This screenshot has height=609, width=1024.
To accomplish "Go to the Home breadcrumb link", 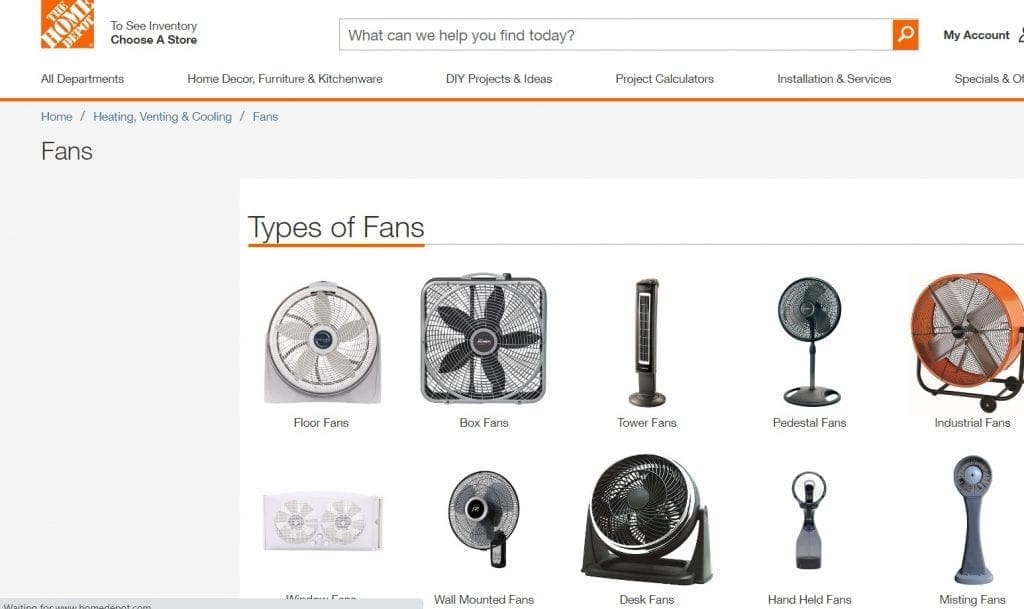I will pyautogui.click(x=56, y=117).
